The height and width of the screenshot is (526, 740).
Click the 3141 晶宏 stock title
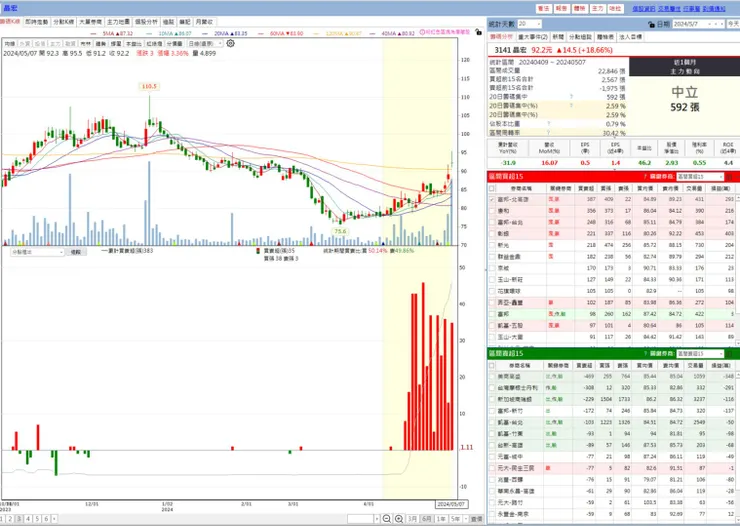pyautogui.click(x=511, y=50)
